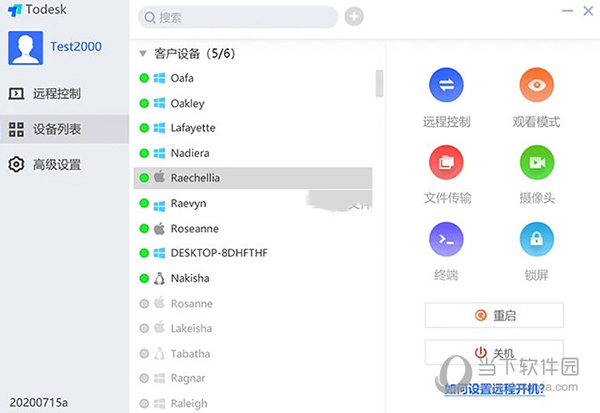600x413 pixels.
Task: Click the green online dot for Nadiera
Action: pos(144,153)
